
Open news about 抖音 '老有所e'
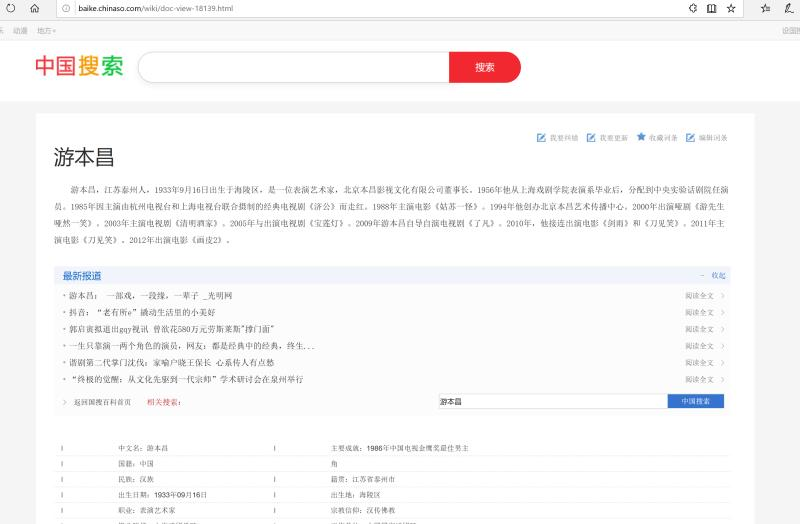[x=142, y=312]
